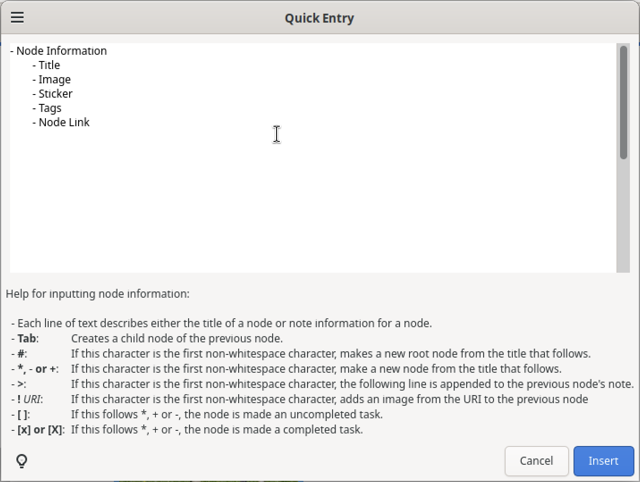Click the "uncompleted task" description line
Viewport: 640px width, 482px height.
pyautogui.click(x=227, y=415)
